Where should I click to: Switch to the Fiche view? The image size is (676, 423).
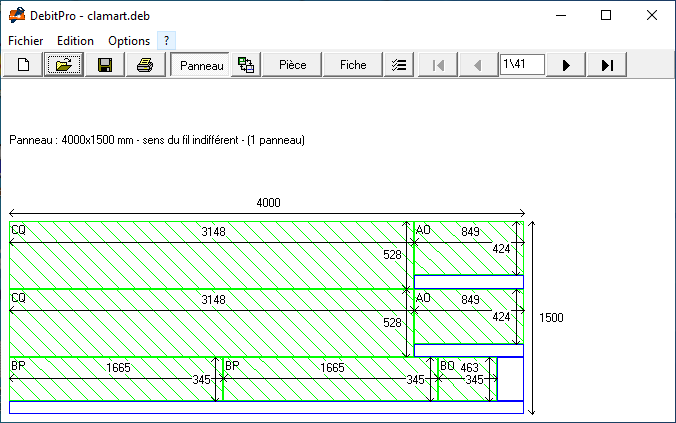pos(353,65)
